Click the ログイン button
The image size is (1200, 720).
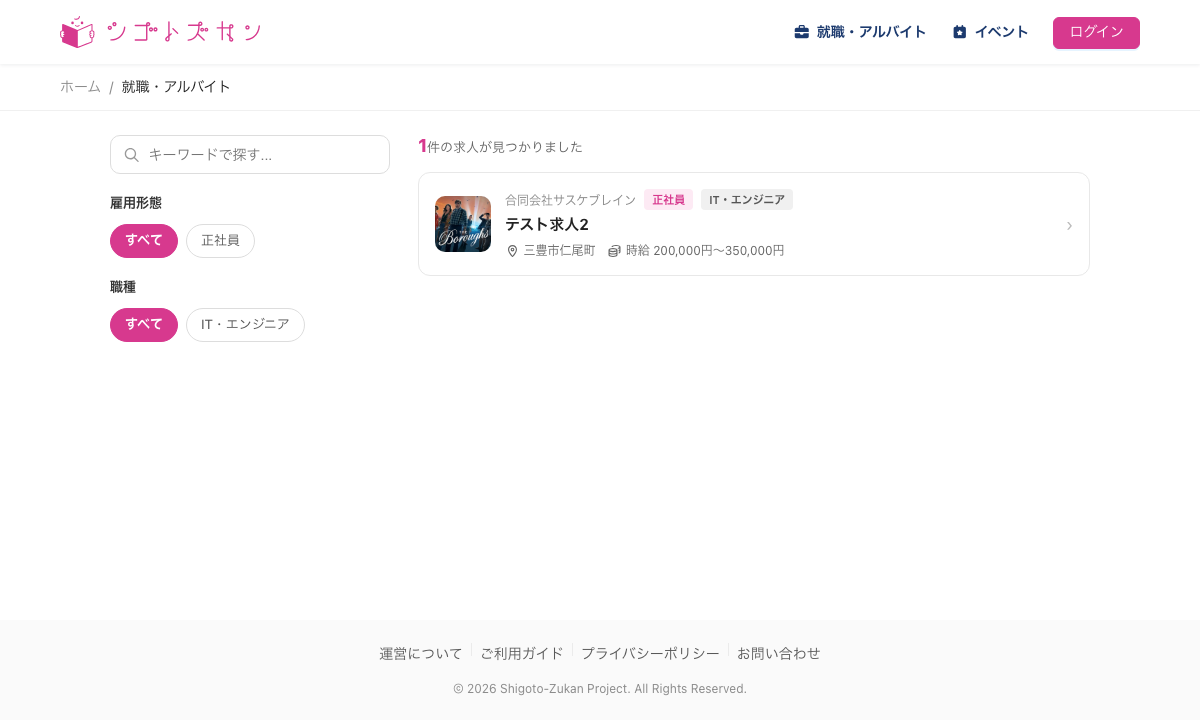tap(1096, 33)
